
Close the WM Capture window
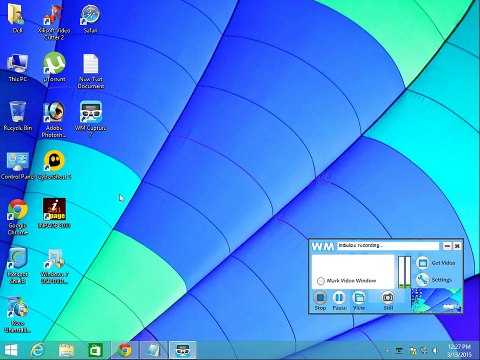click(x=457, y=246)
